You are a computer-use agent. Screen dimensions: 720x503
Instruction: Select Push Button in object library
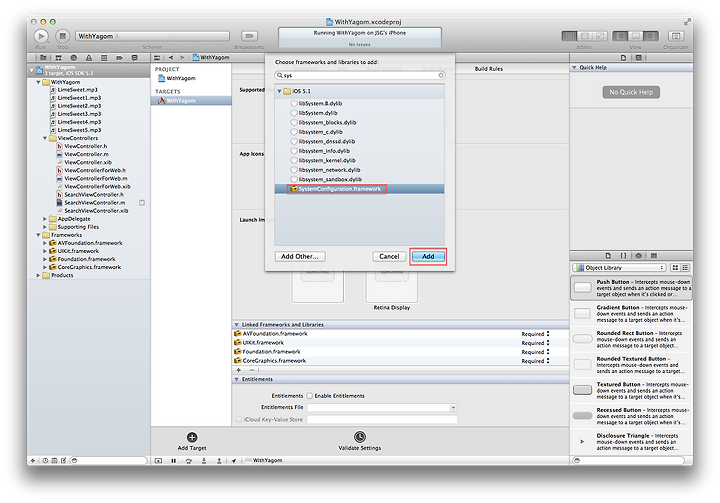[x=631, y=288]
